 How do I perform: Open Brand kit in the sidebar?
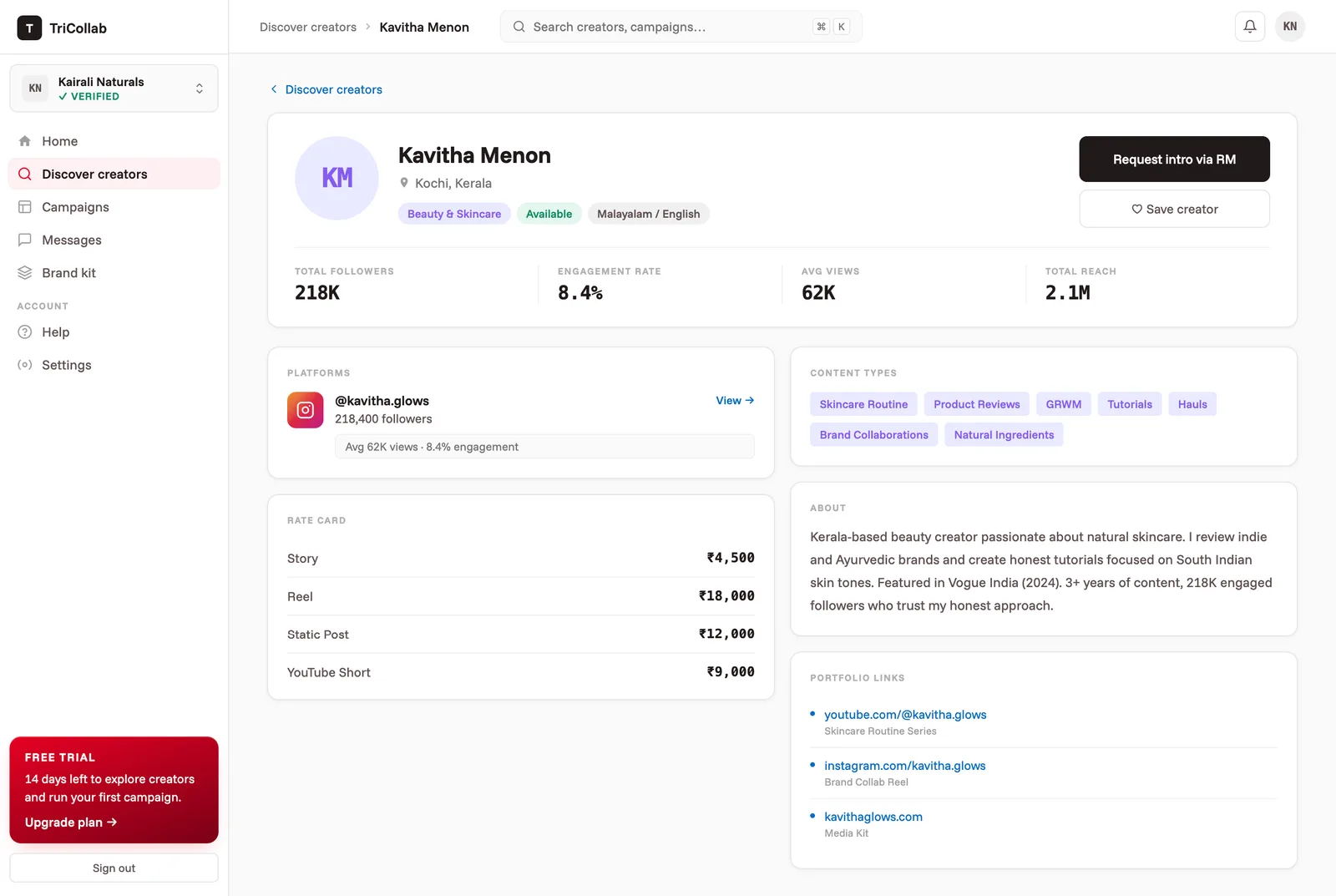pyautogui.click(x=114, y=273)
